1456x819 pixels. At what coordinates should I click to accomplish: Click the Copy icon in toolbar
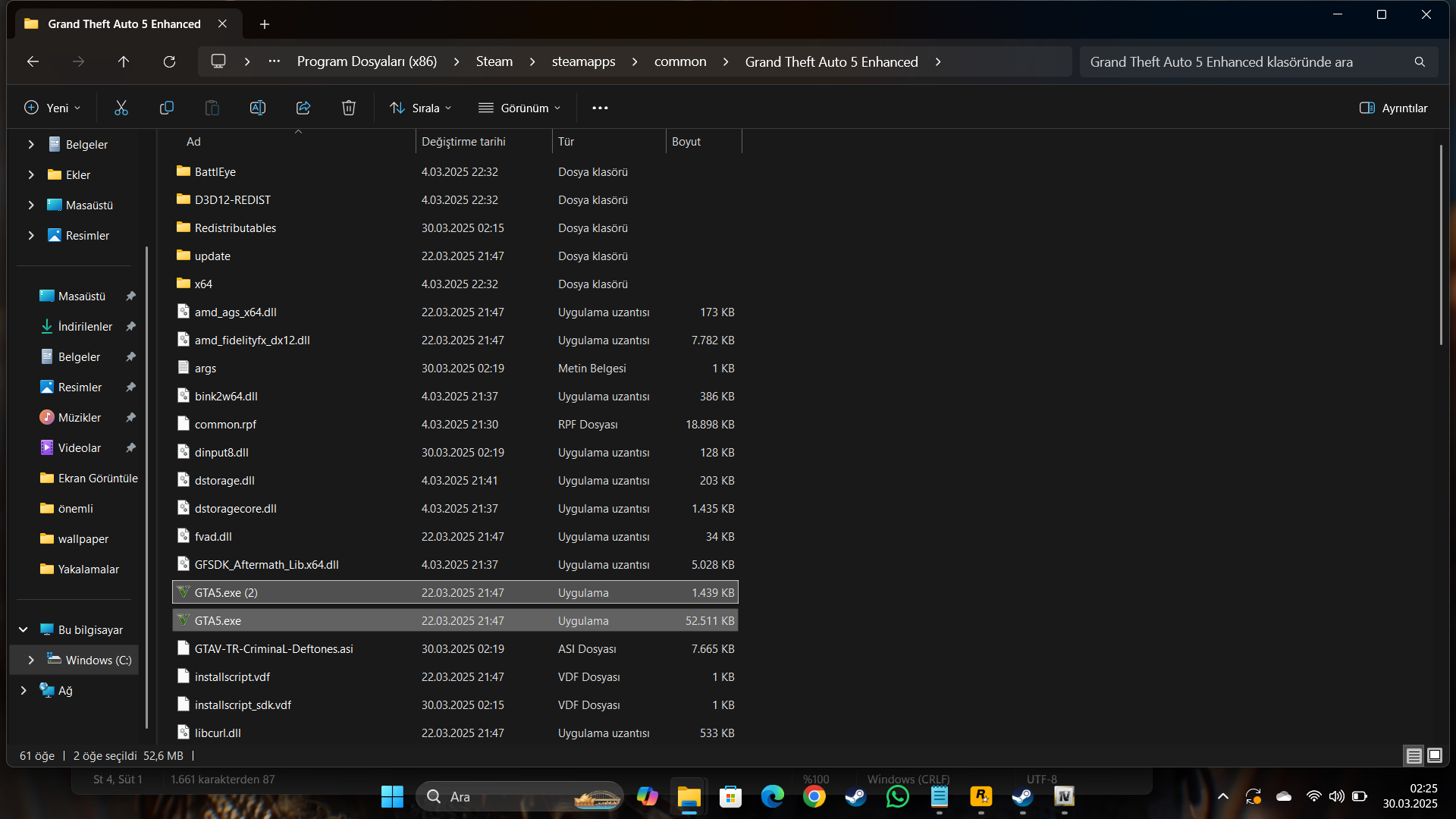click(x=167, y=108)
